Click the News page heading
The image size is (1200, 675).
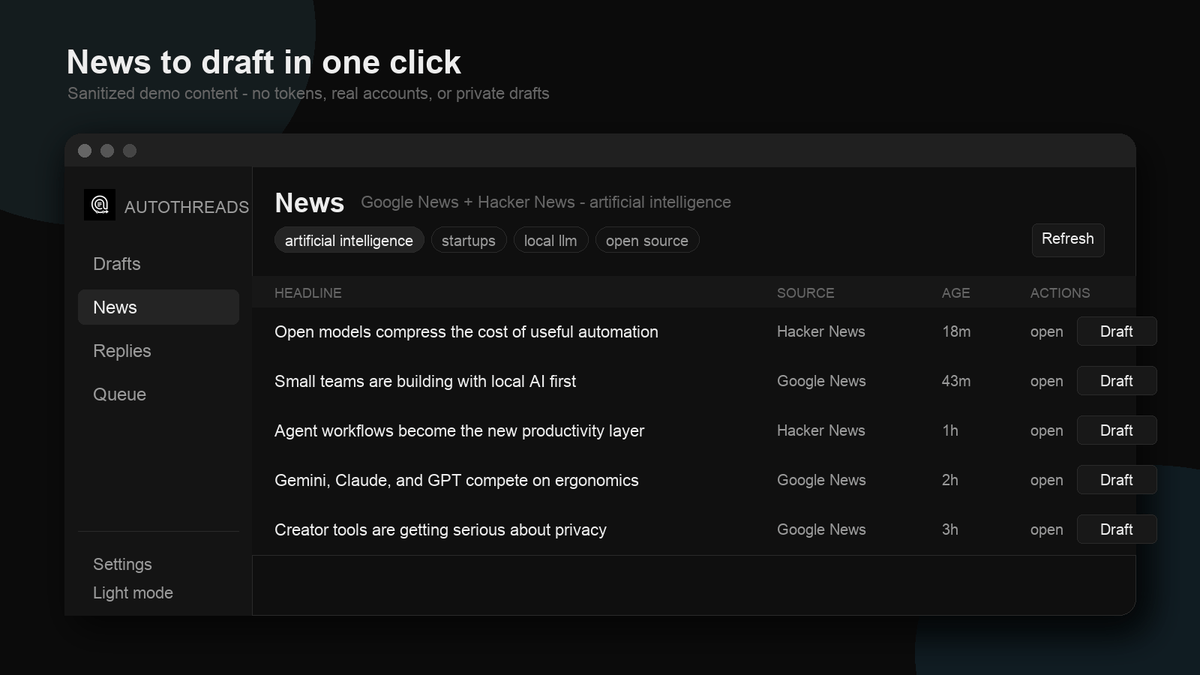coord(309,203)
